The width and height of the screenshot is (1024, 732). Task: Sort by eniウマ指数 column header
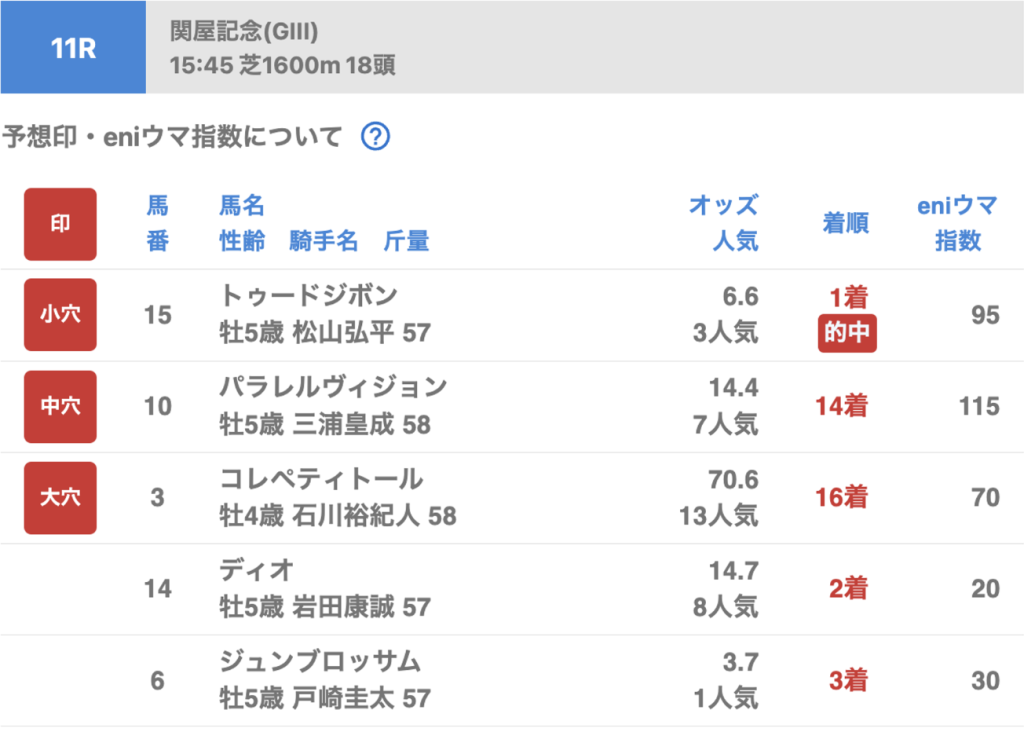(957, 224)
